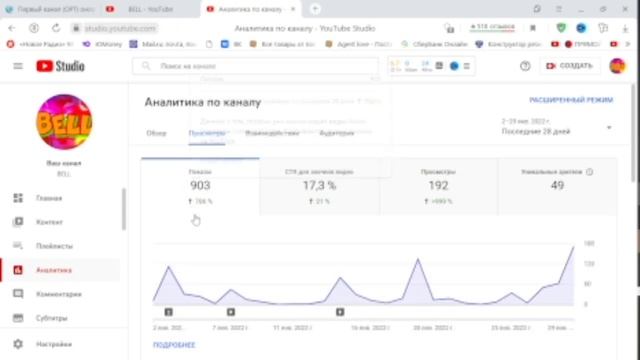Click the lock icon in the address bar

(76, 28)
